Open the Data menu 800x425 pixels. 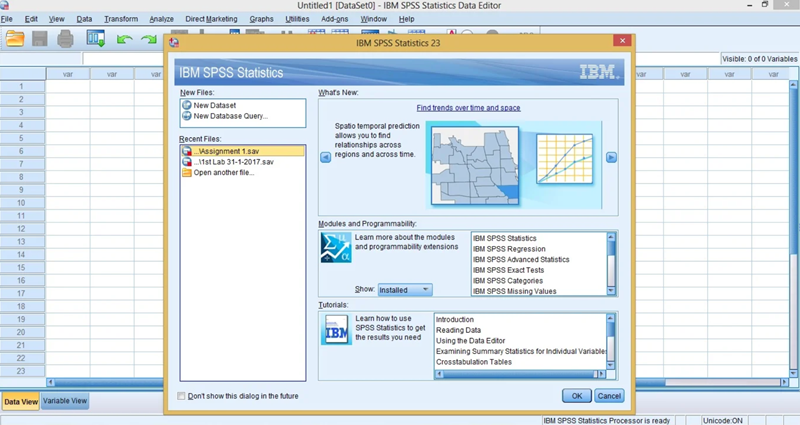[x=84, y=19]
